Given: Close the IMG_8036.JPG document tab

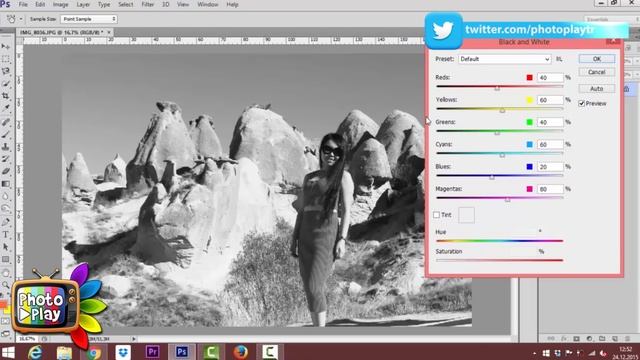Looking at the screenshot, I should [109, 32].
